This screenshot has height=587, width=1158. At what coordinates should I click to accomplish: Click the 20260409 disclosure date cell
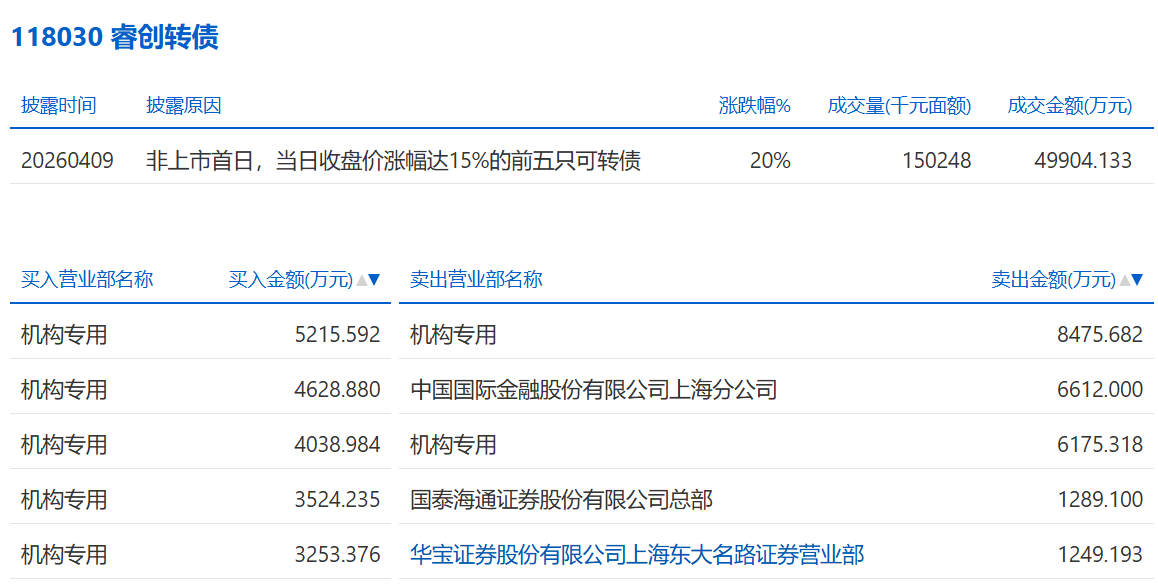67,160
